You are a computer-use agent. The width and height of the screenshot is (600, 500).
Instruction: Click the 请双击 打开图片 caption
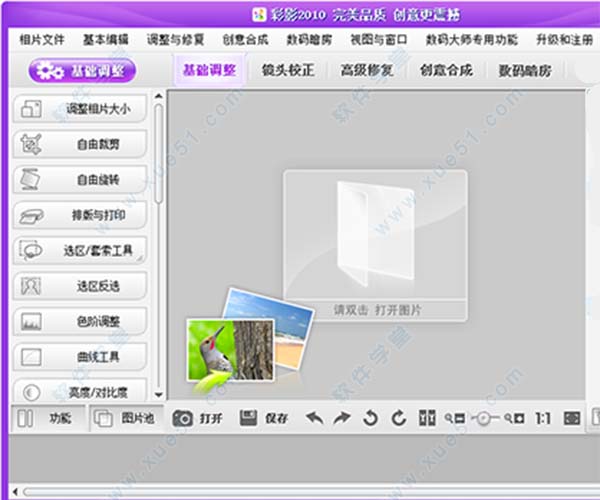tap(377, 310)
